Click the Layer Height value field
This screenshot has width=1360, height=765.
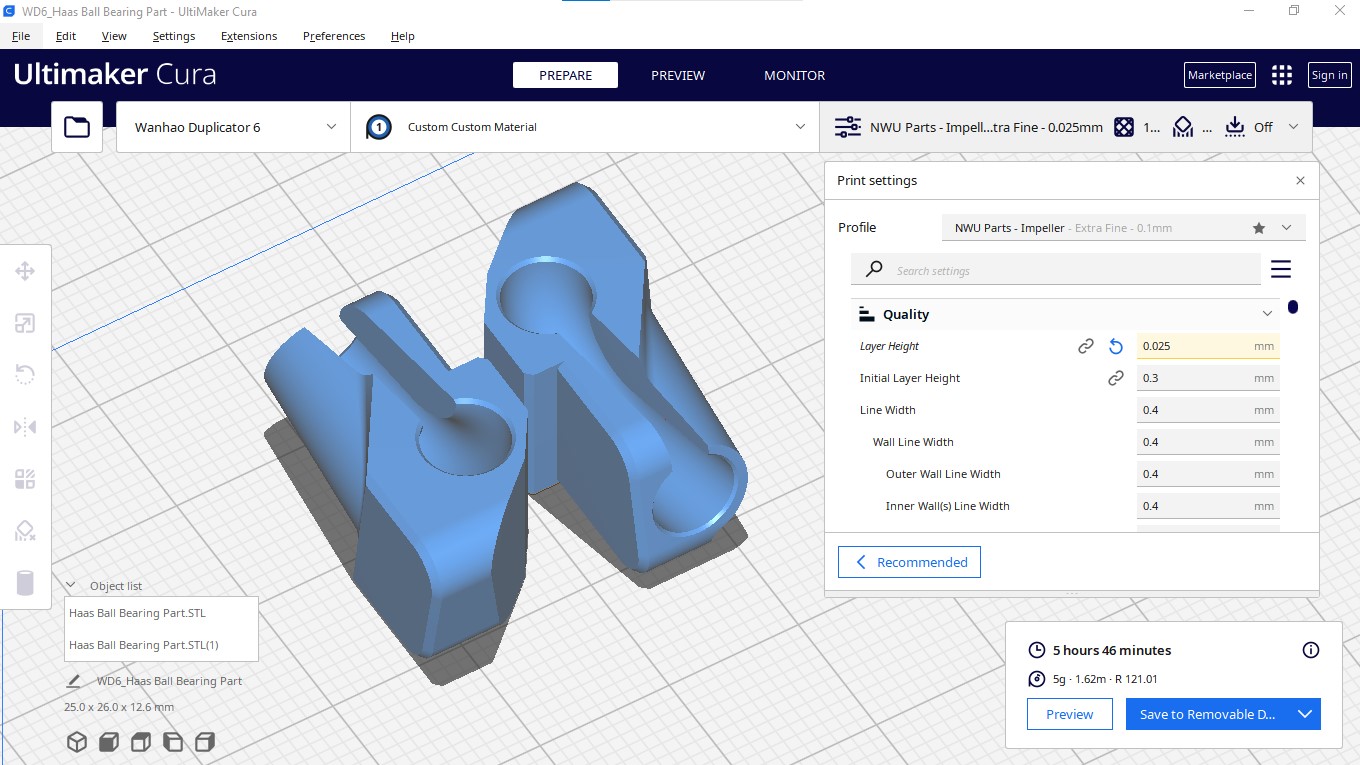point(1208,346)
